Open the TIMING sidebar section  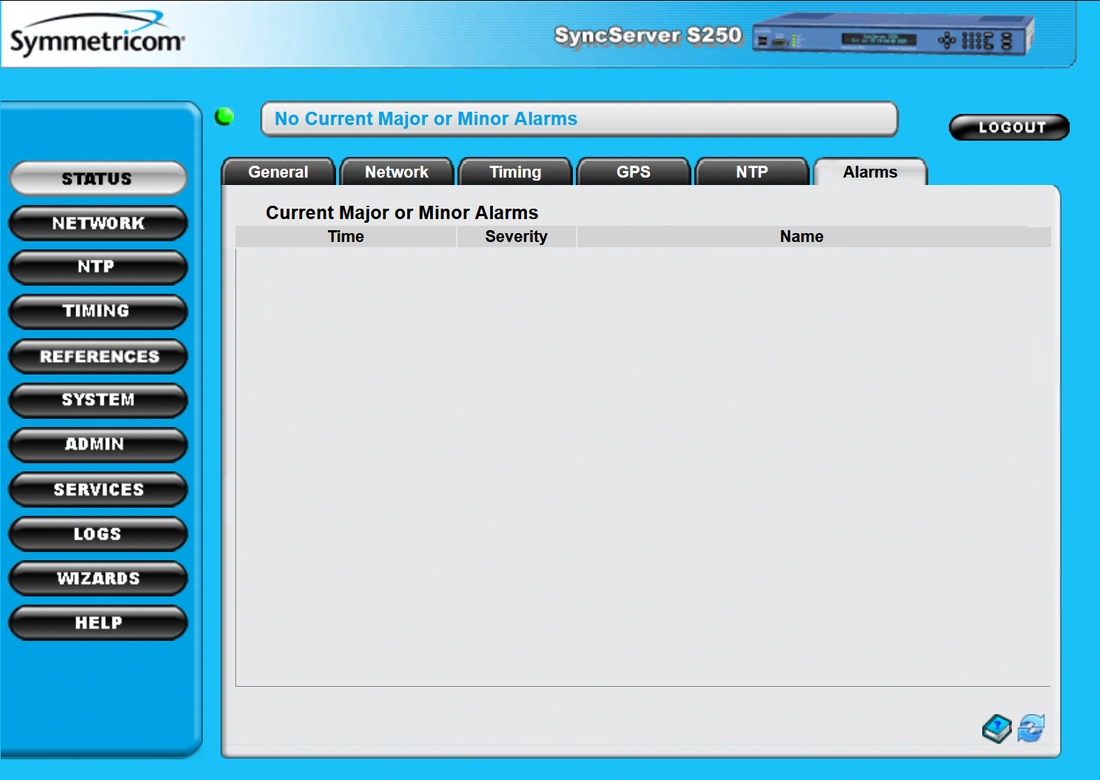(x=98, y=311)
